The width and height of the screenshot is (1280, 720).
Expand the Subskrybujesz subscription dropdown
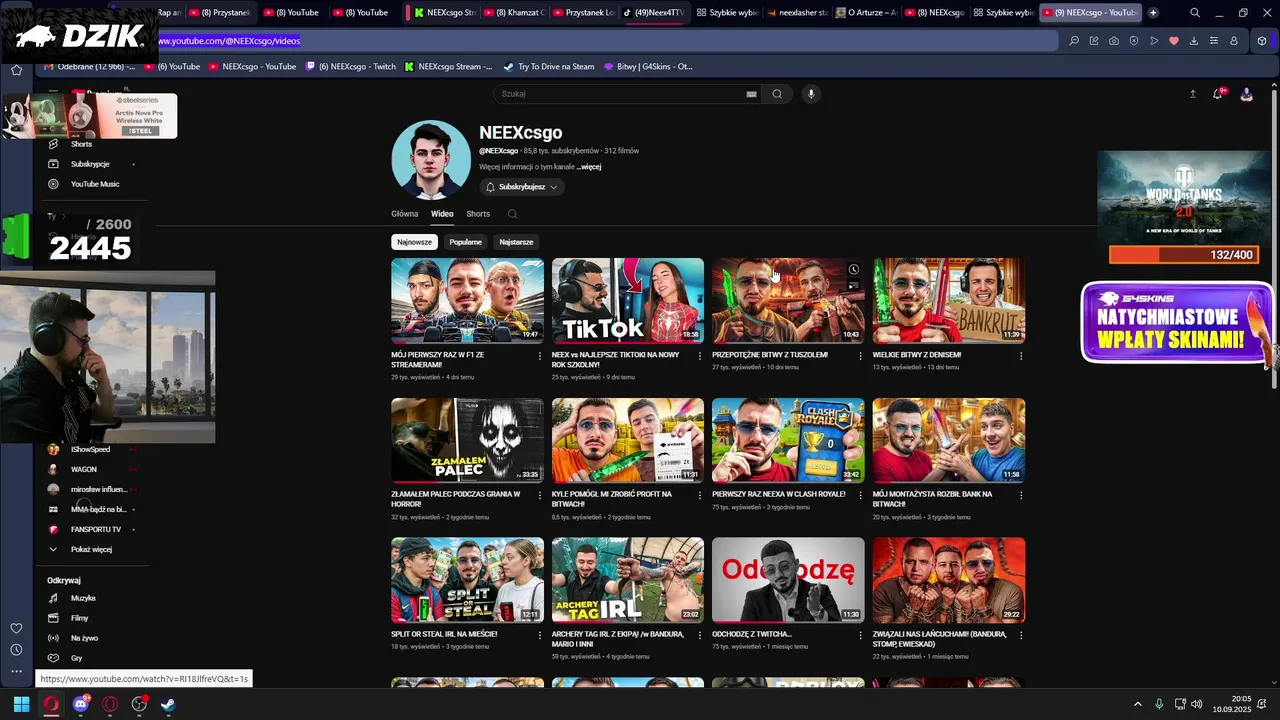point(521,187)
